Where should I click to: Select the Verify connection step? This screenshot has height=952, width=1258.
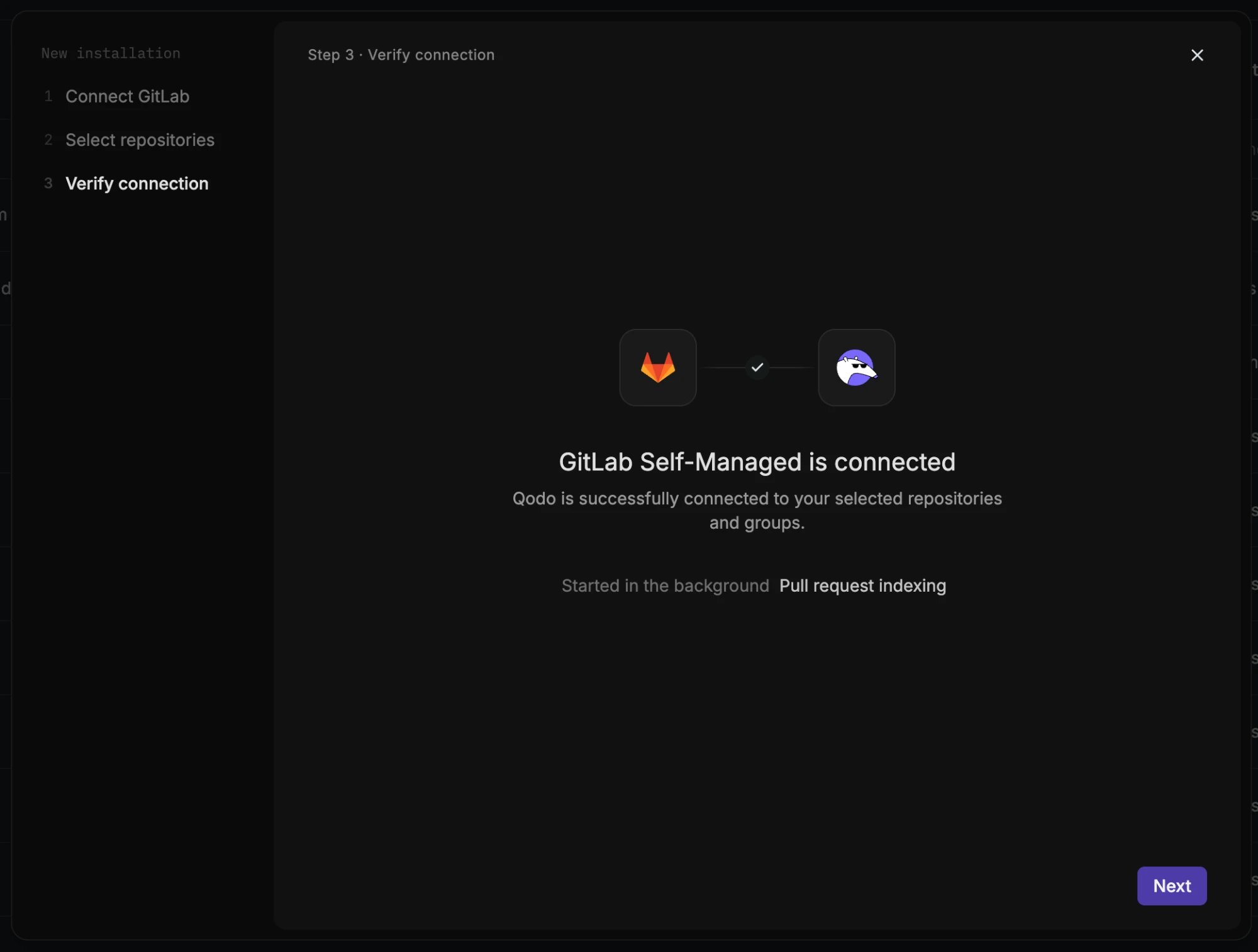click(x=126, y=183)
